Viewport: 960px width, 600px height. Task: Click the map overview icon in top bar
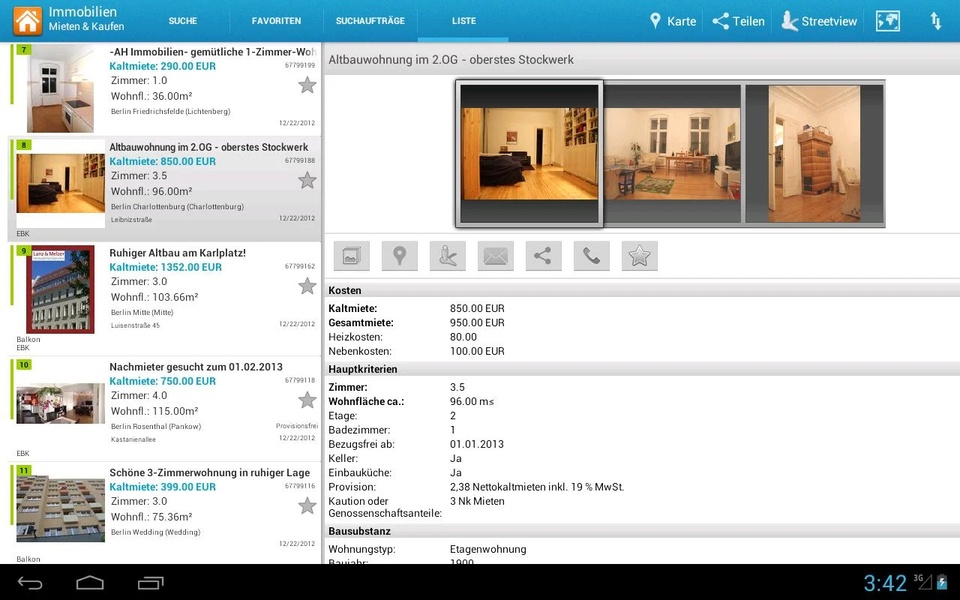(888, 21)
